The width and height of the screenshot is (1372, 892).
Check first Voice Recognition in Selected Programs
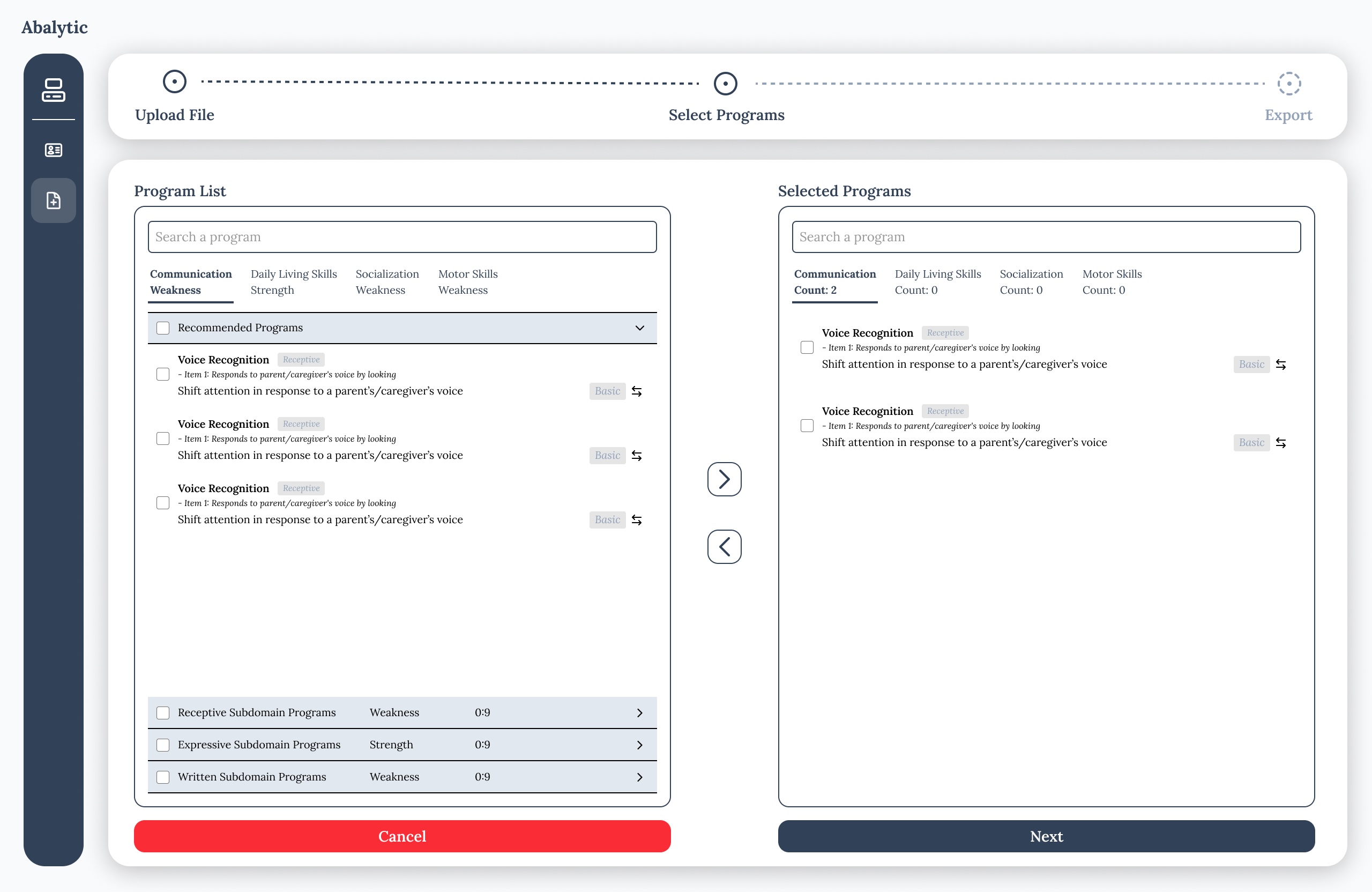coord(807,348)
